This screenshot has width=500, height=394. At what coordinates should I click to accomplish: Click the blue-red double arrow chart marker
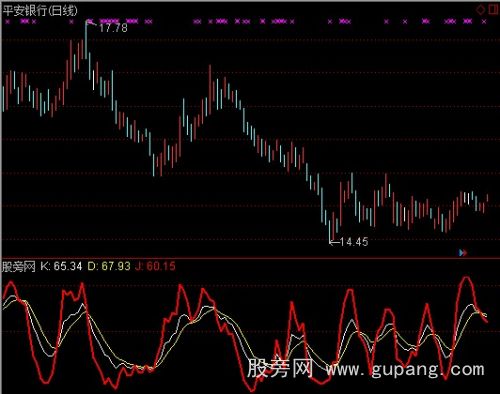click(463, 253)
